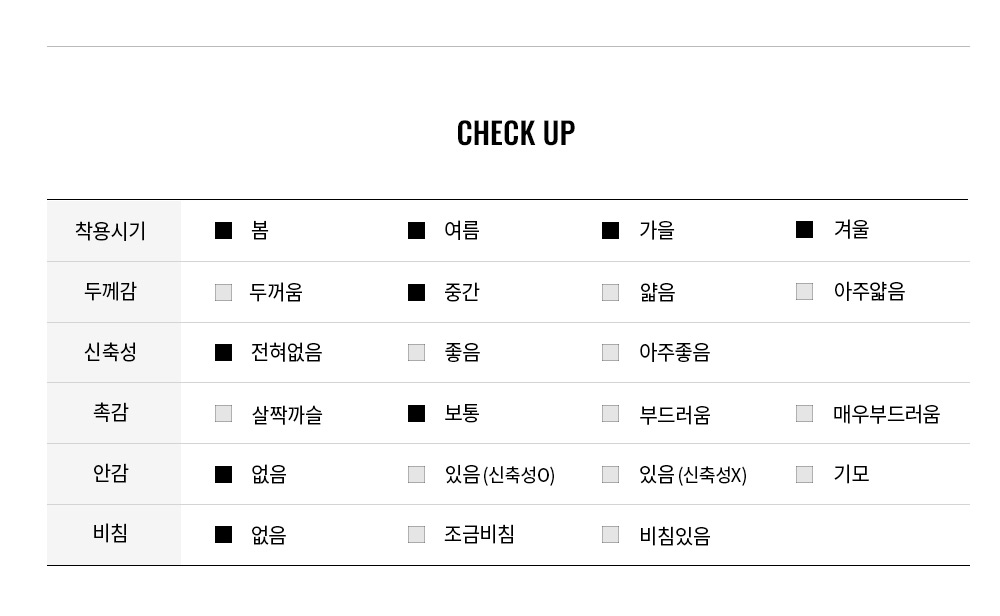This screenshot has height=616, width=1000.
Task: Check the 부드러움 texture box
Action: (x=610, y=413)
